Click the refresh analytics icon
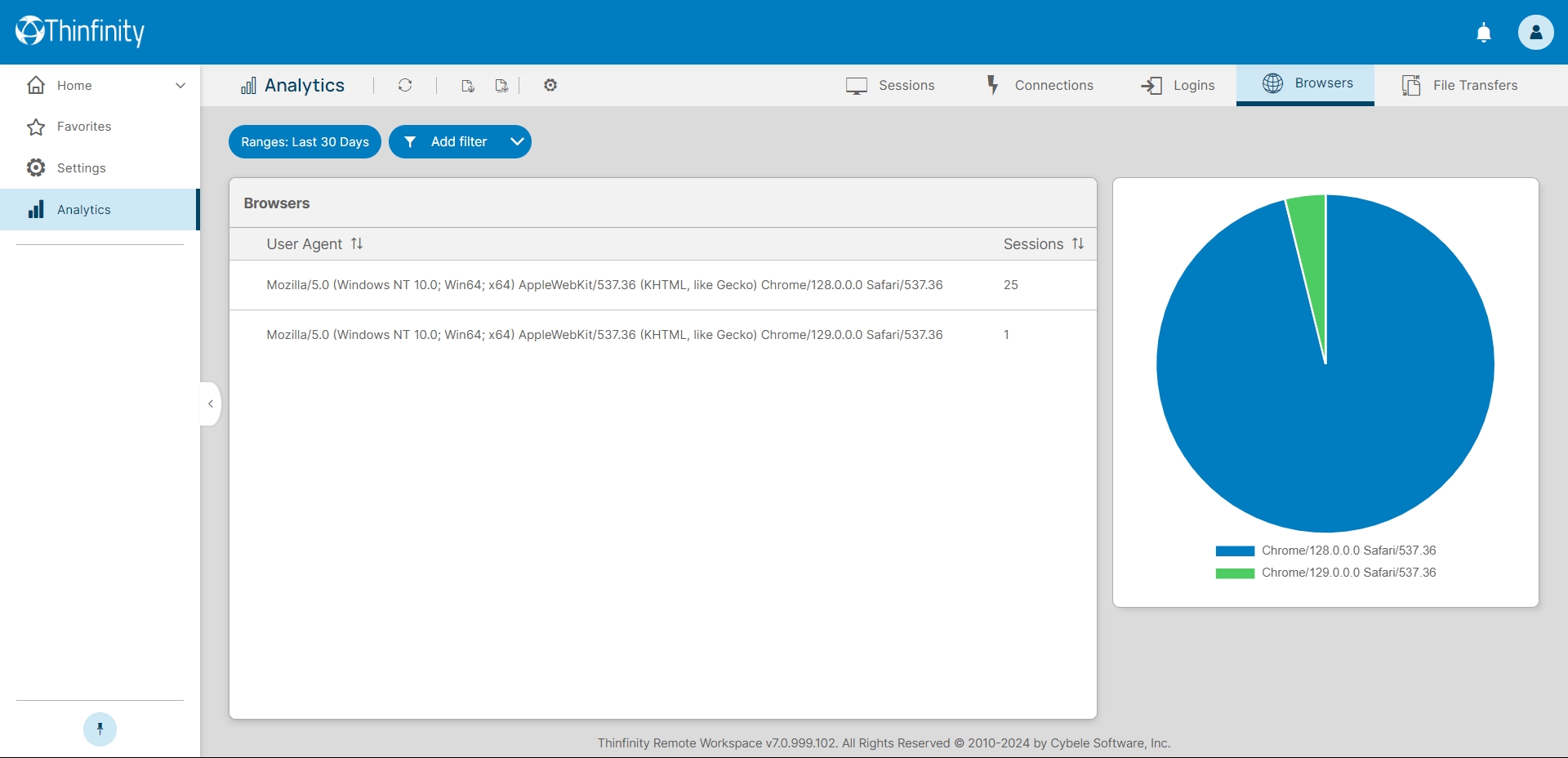The height and width of the screenshot is (758, 1568). tap(405, 85)
